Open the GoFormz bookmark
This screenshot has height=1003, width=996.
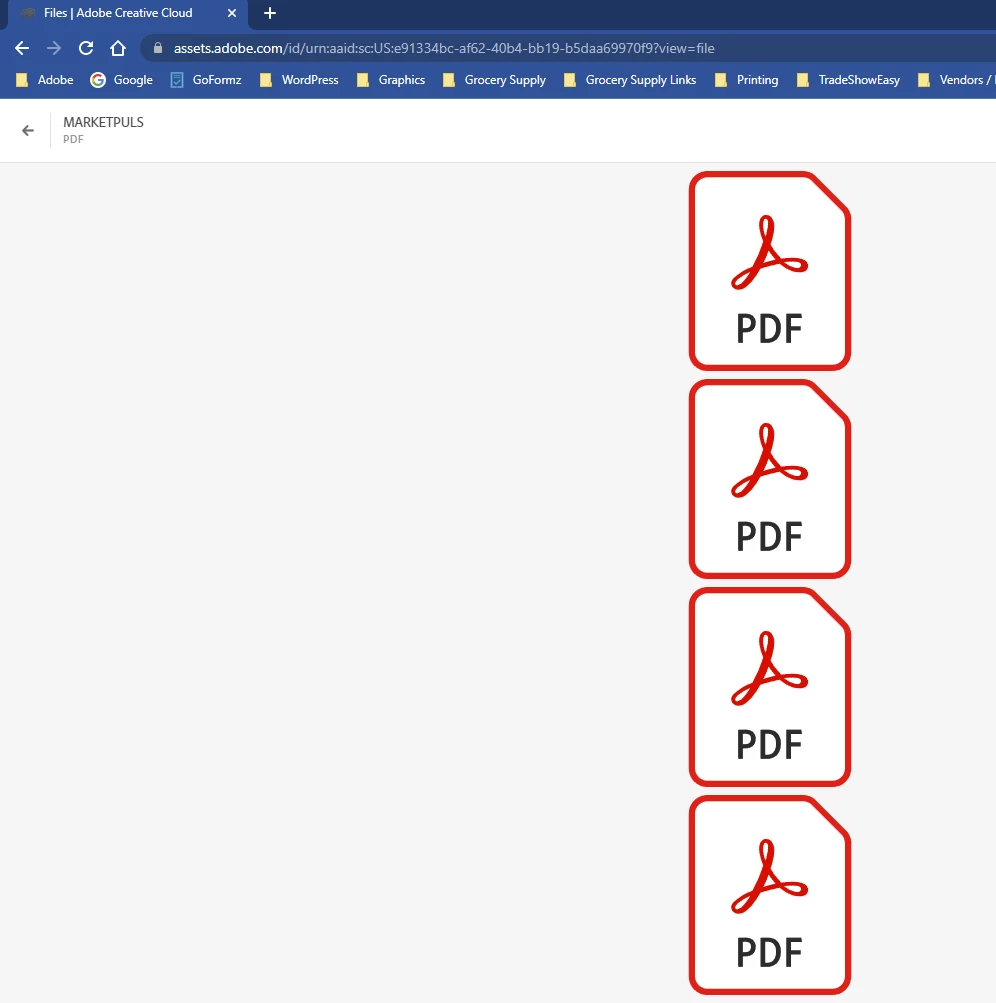(x=206, y=80)
